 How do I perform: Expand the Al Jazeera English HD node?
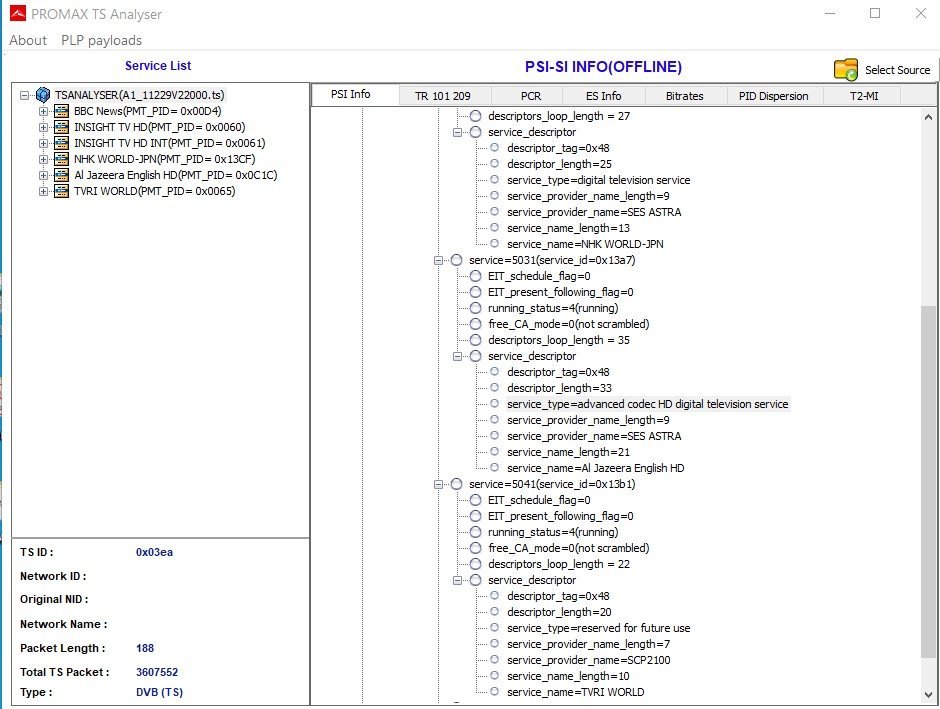pyautogui.click(x=43, y=175)
